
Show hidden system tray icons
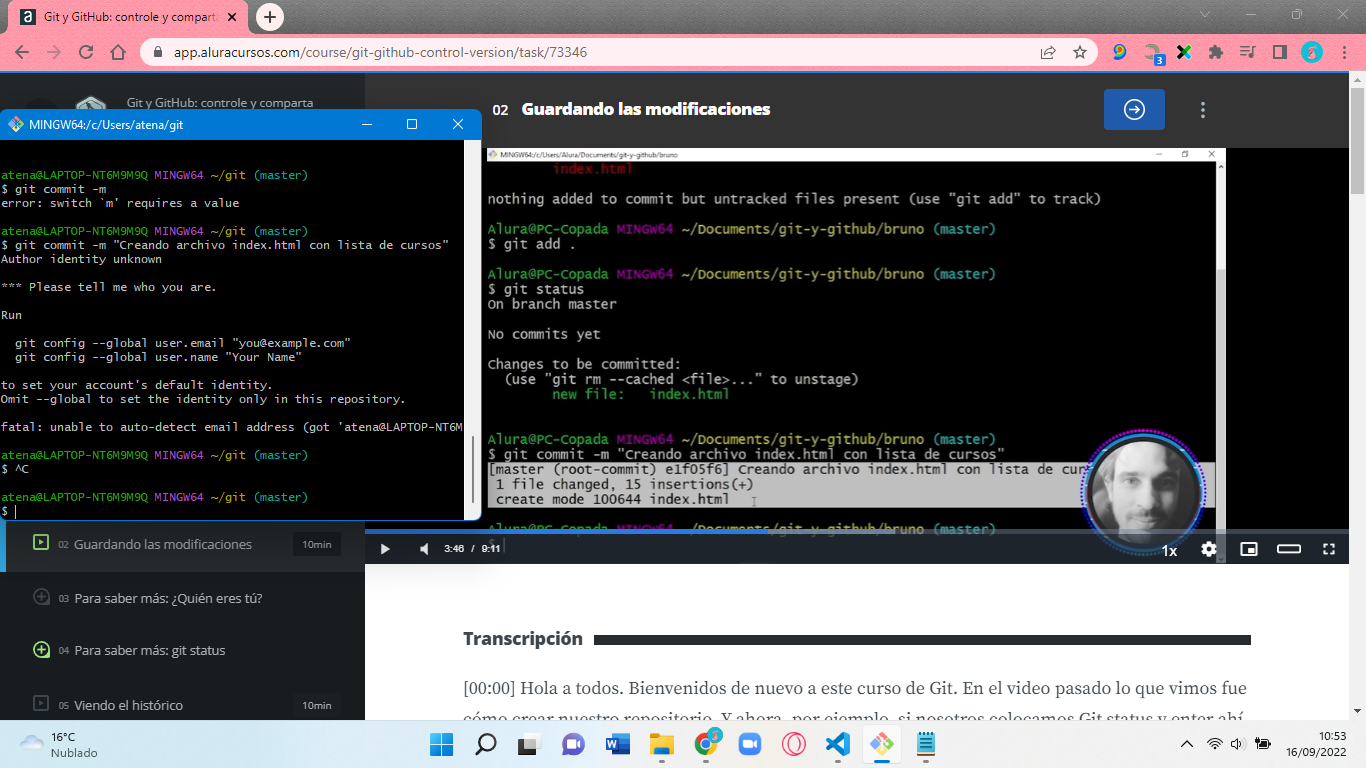(x=1187, y=744)
